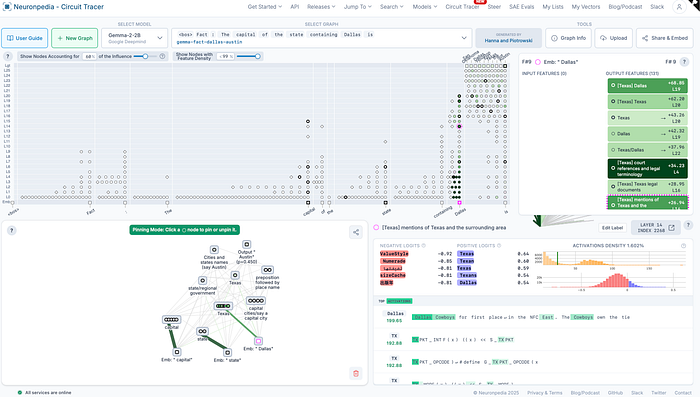Click the influence percentage input field
This screenshot has width=700, height=397.
pyautogui.click(x=89, y=56)
